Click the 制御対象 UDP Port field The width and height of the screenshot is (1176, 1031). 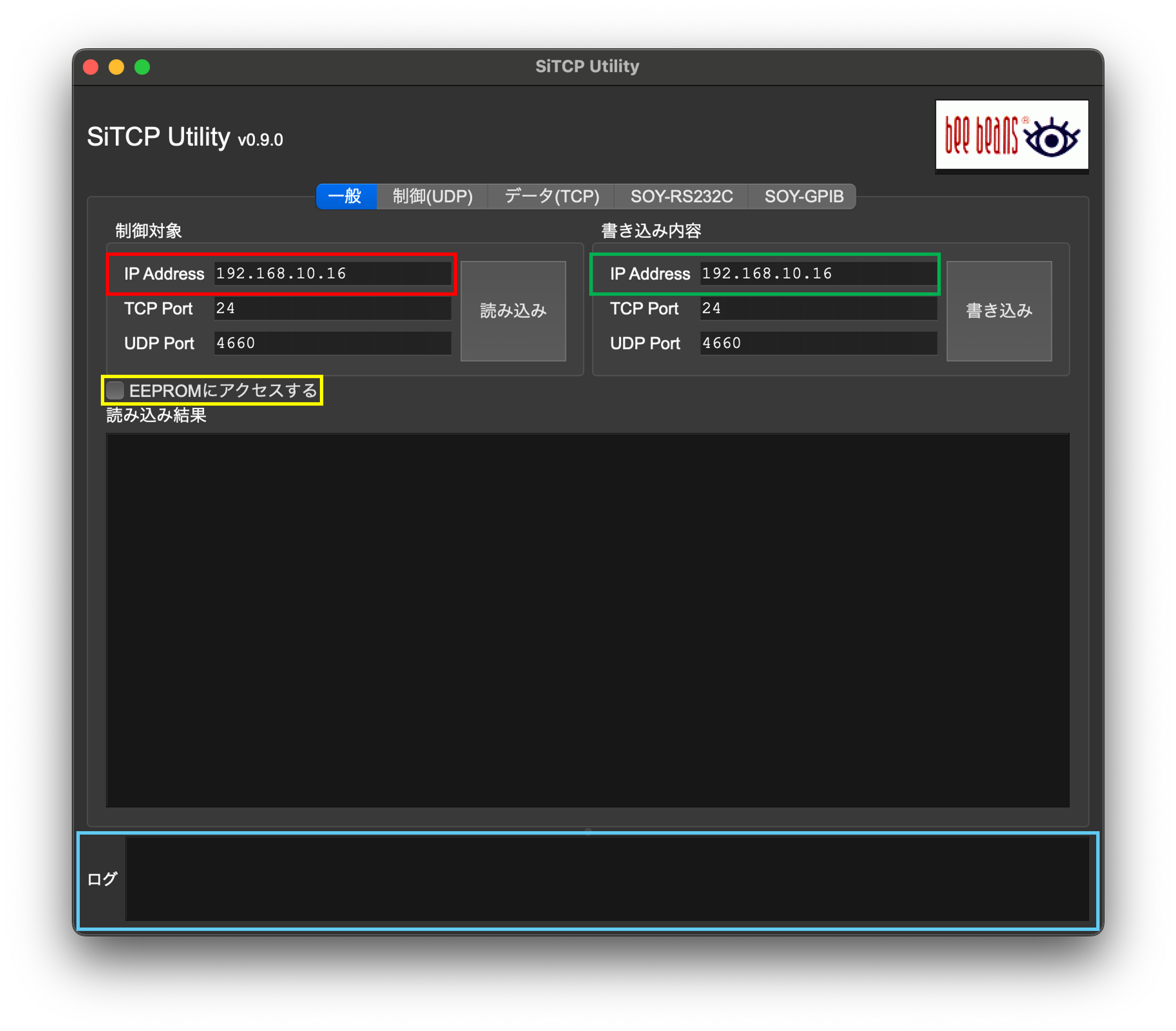pyautogui.click(x=333, y=343)
